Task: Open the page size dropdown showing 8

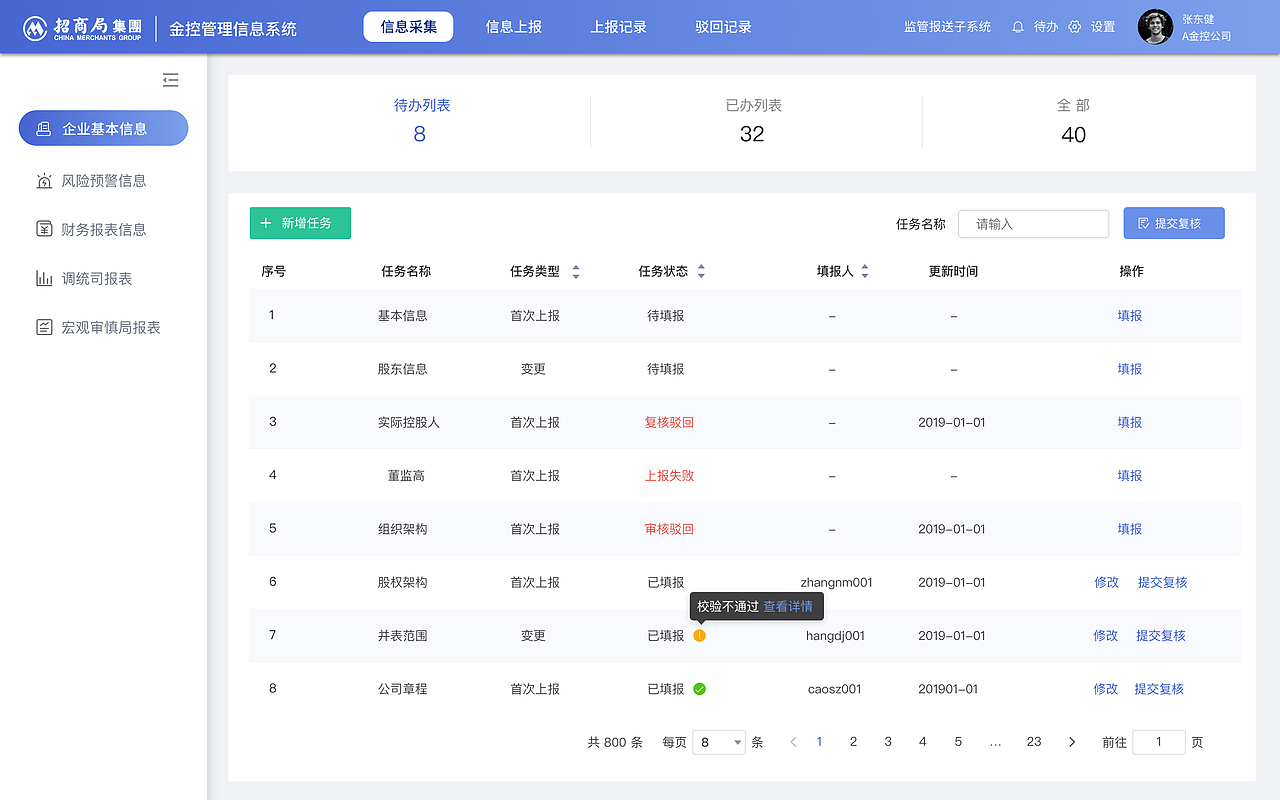Action: point(719,742)
